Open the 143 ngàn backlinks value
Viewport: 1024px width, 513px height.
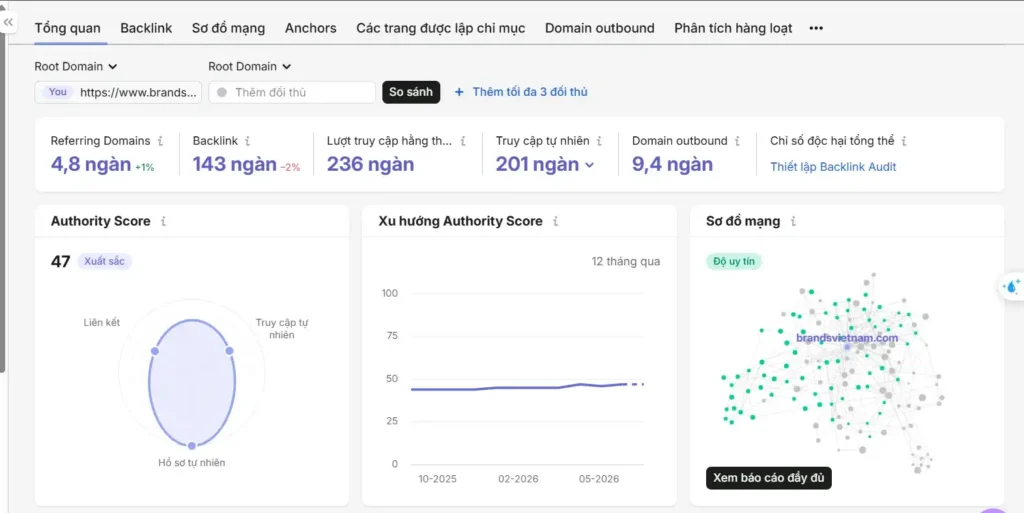pos(234,164)
